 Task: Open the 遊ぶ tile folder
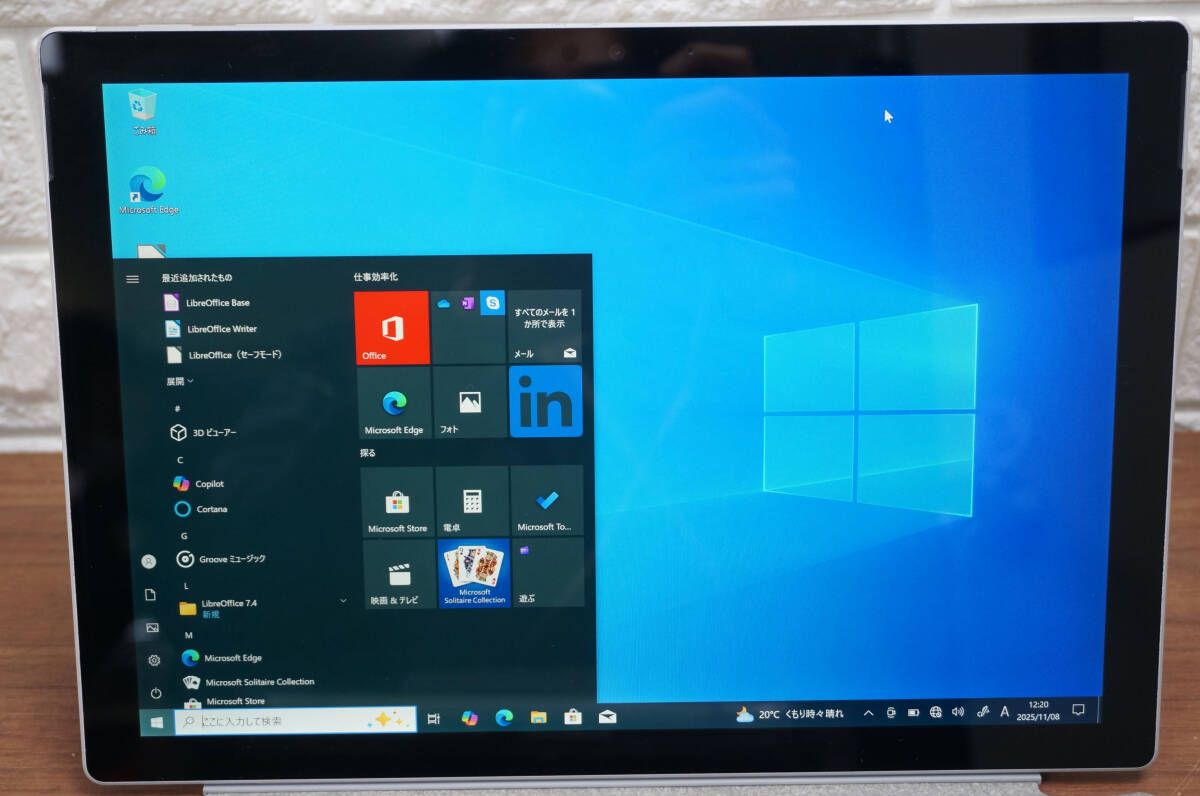[548, 572]
